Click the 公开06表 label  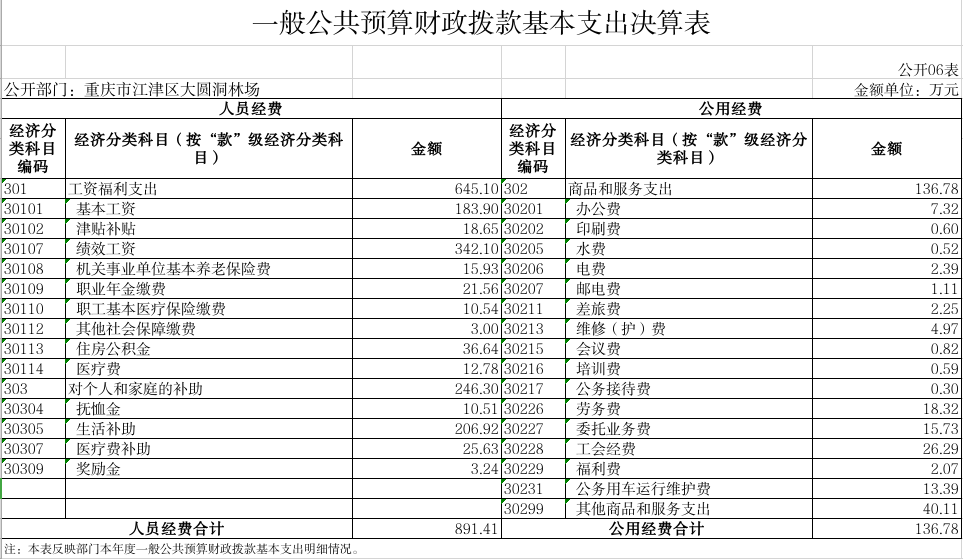coord(928,69)
